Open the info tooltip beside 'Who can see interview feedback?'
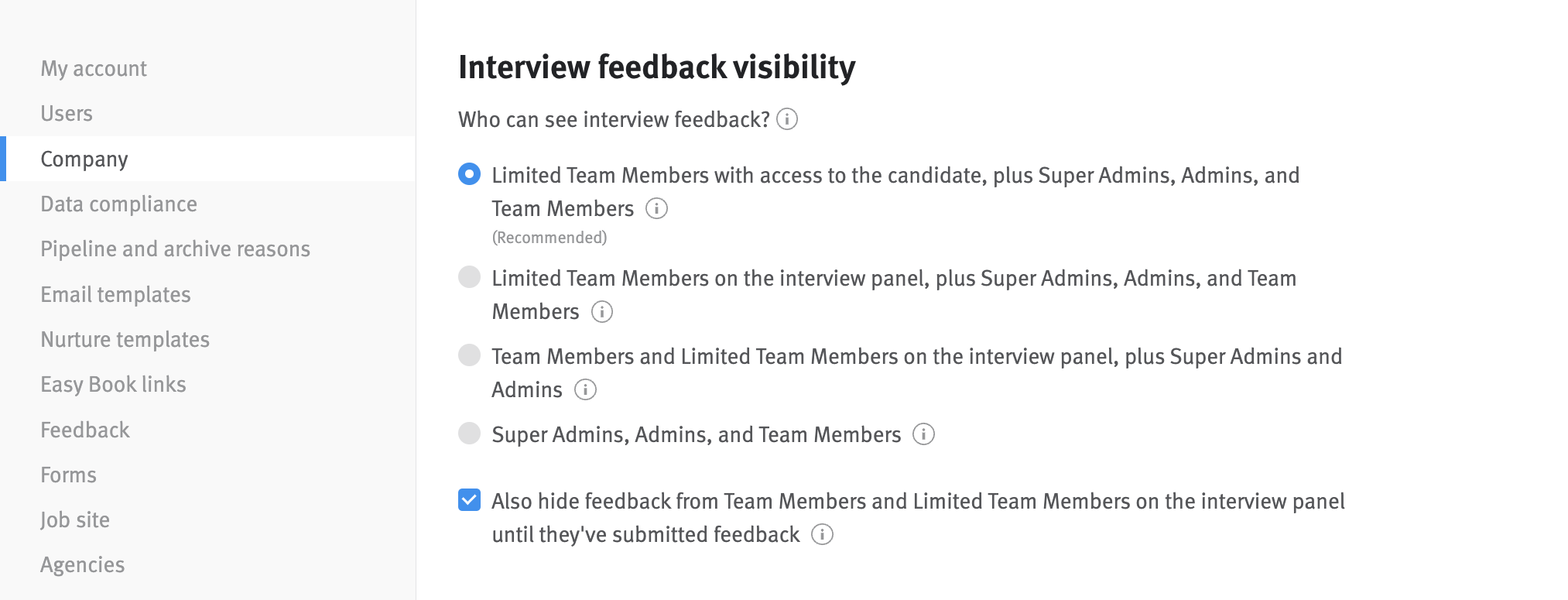Viewport: 1568px width, 600px height. click(x=789, y=119)
